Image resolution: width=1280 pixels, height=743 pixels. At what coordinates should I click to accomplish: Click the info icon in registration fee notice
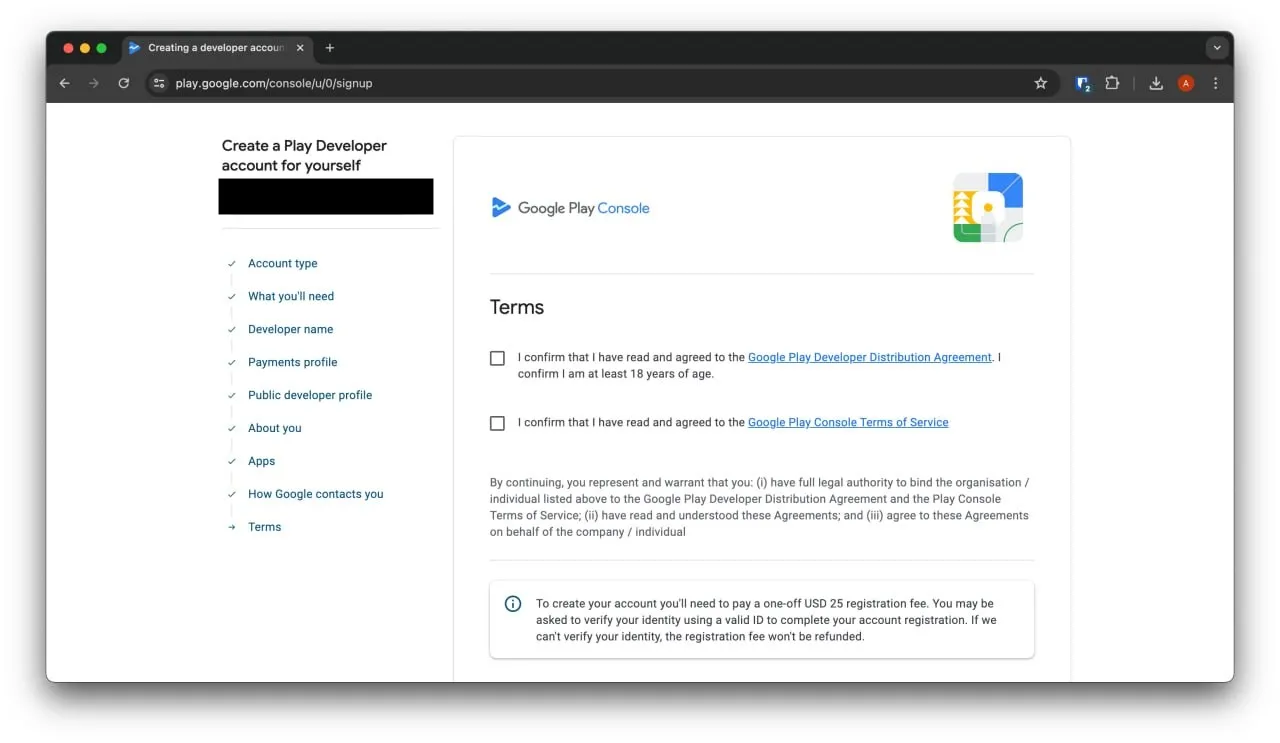pos(513,604)
